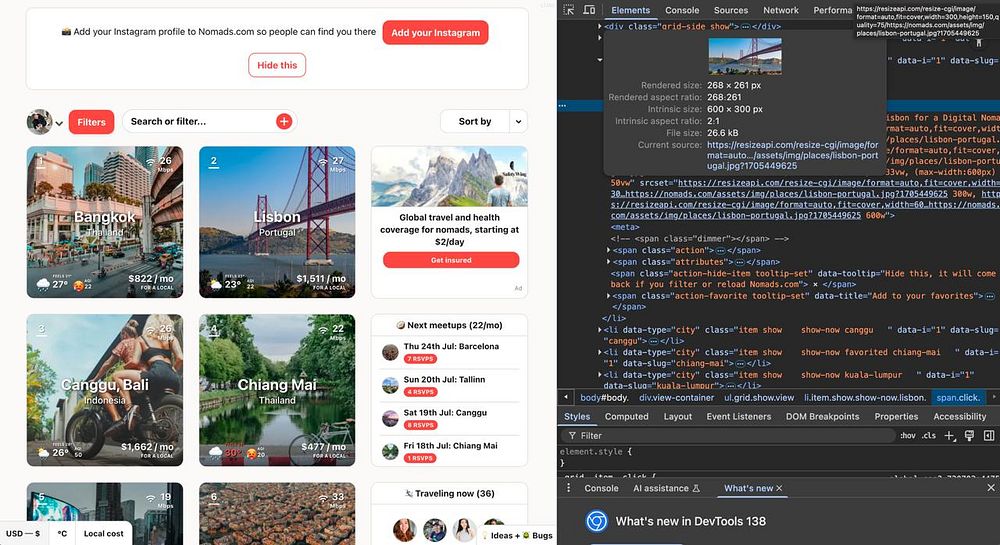The image size is (1000, 545).
Task: Click the Chrome logo in What's new
Action: (596, 521)
